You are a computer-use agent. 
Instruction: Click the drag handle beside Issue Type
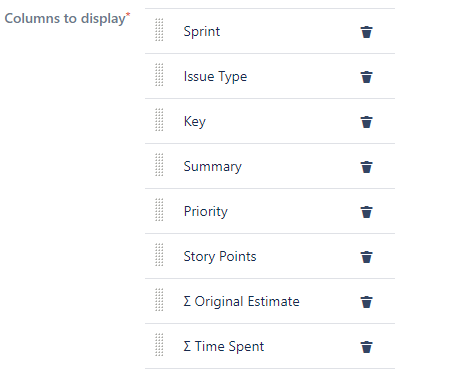click(x=159, y=75)
